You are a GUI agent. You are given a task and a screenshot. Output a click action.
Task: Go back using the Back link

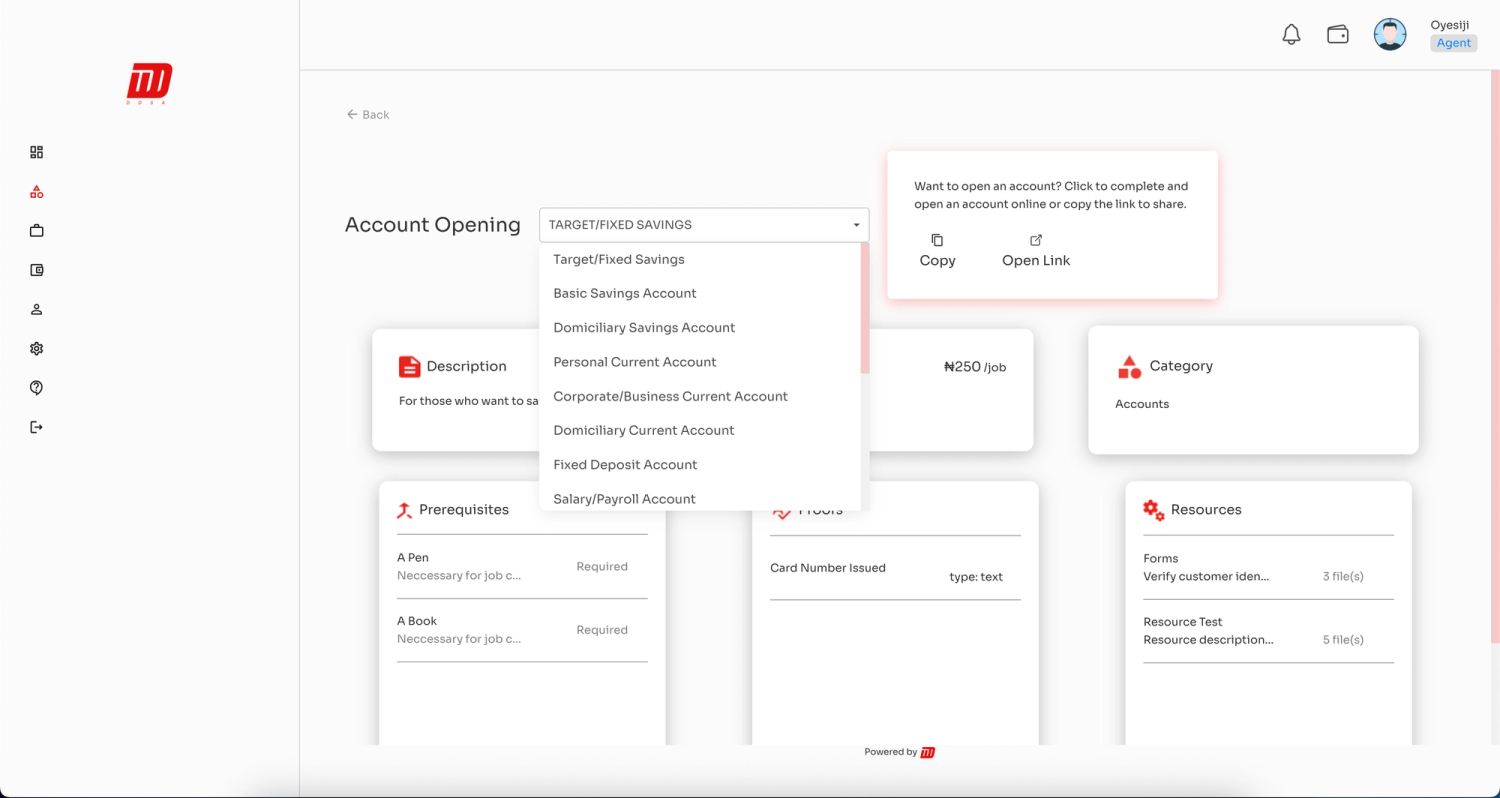[368, 115]
